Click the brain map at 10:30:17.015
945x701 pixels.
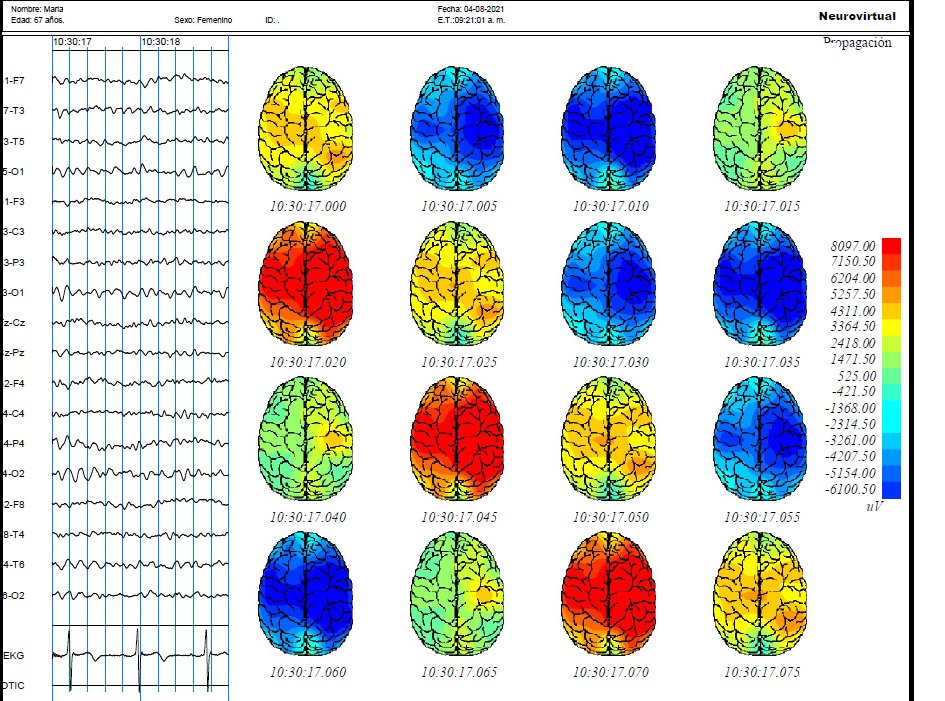click(760, 128)
